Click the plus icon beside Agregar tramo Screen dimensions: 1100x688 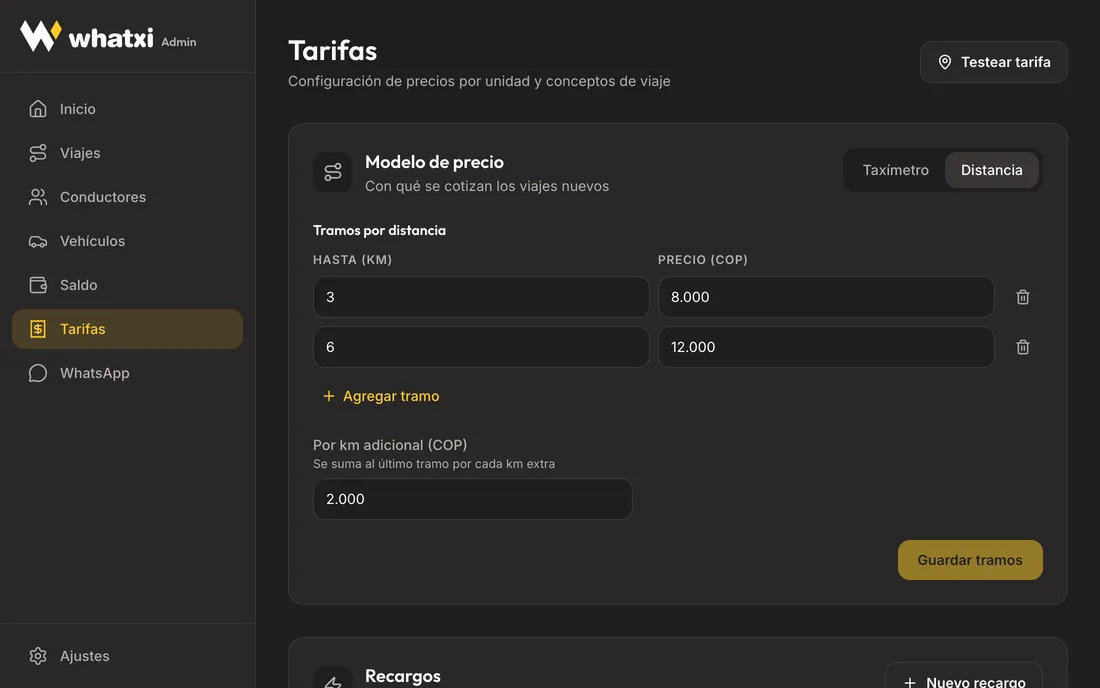coord(328,396)
